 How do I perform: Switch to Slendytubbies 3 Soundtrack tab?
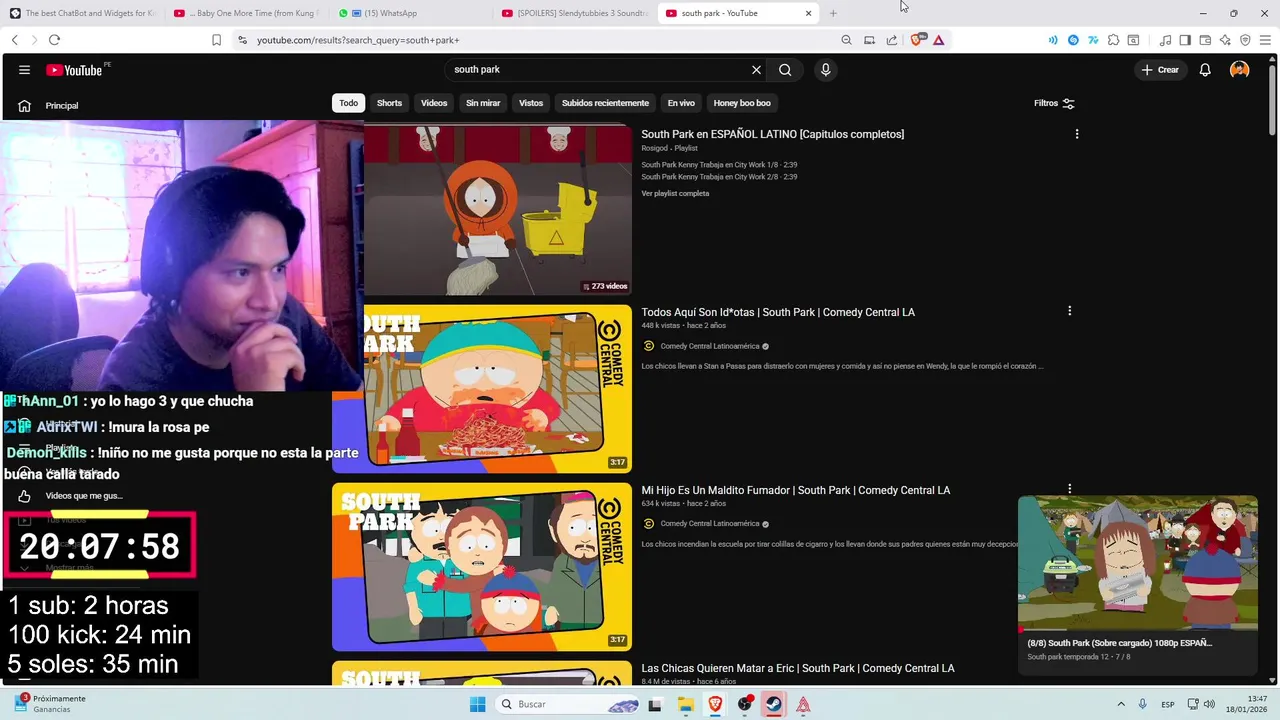pos(574,13)
